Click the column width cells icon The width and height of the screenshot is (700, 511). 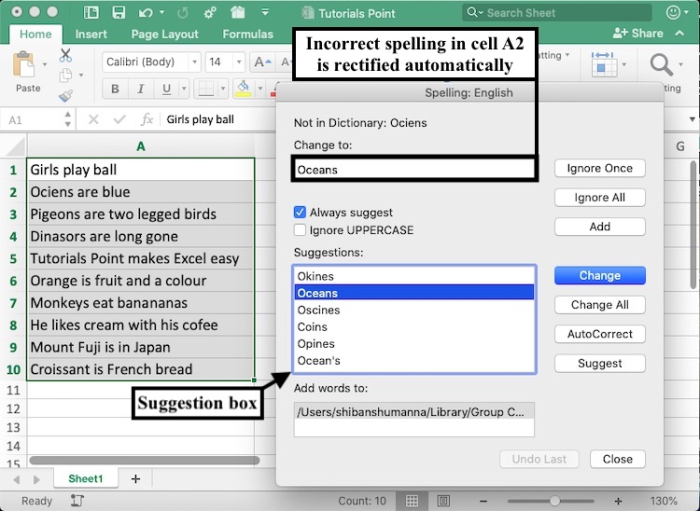point(602,64)
